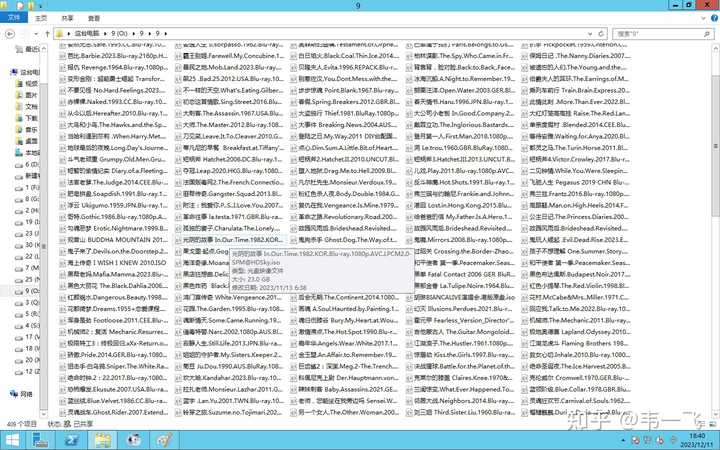This screenshot has height=450, width=720.
Task: Switch to the 主页 ribbon tab
Action: click(x=41, y=18)
